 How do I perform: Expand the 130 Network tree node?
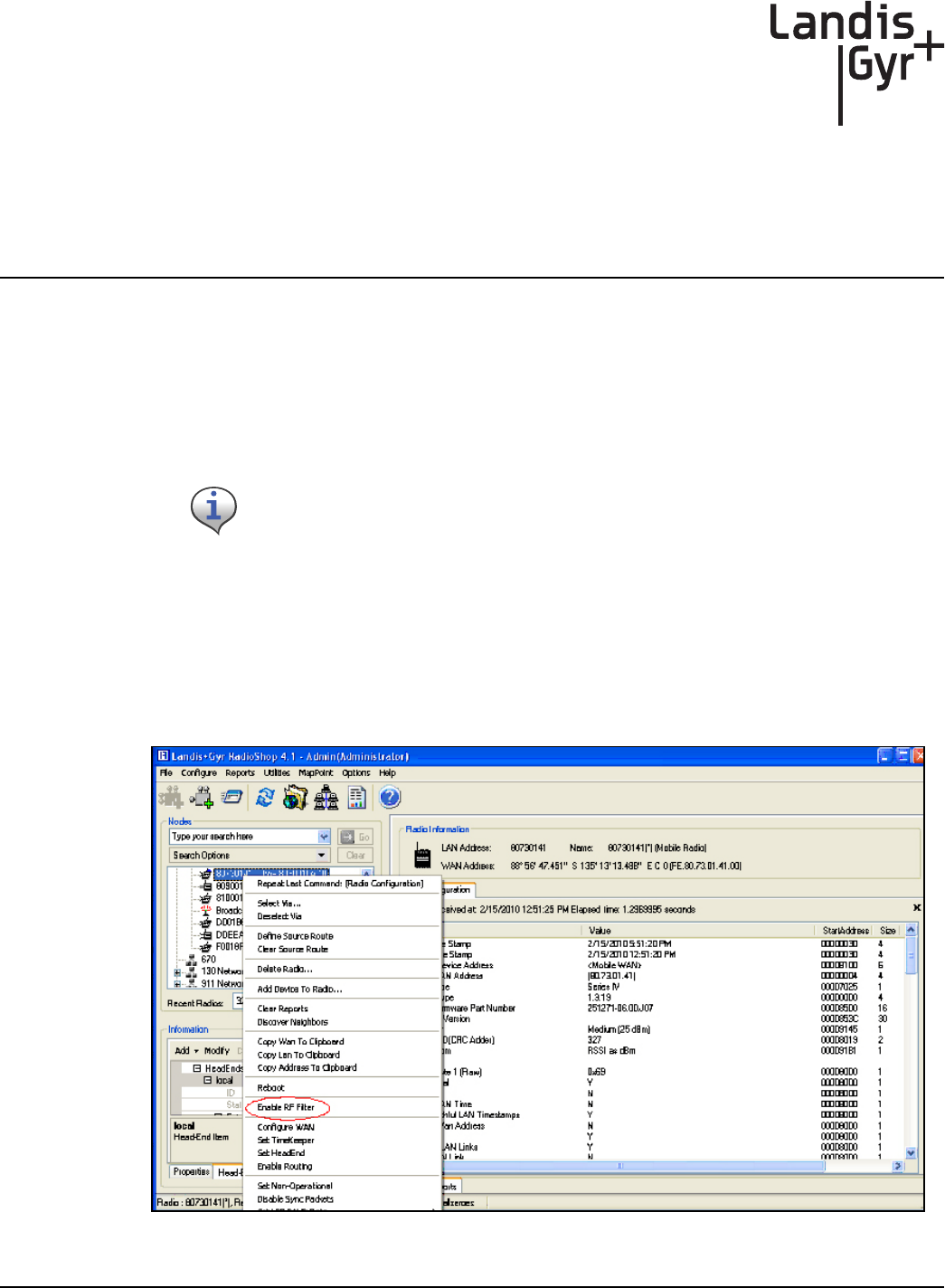(x=177, y=972)
